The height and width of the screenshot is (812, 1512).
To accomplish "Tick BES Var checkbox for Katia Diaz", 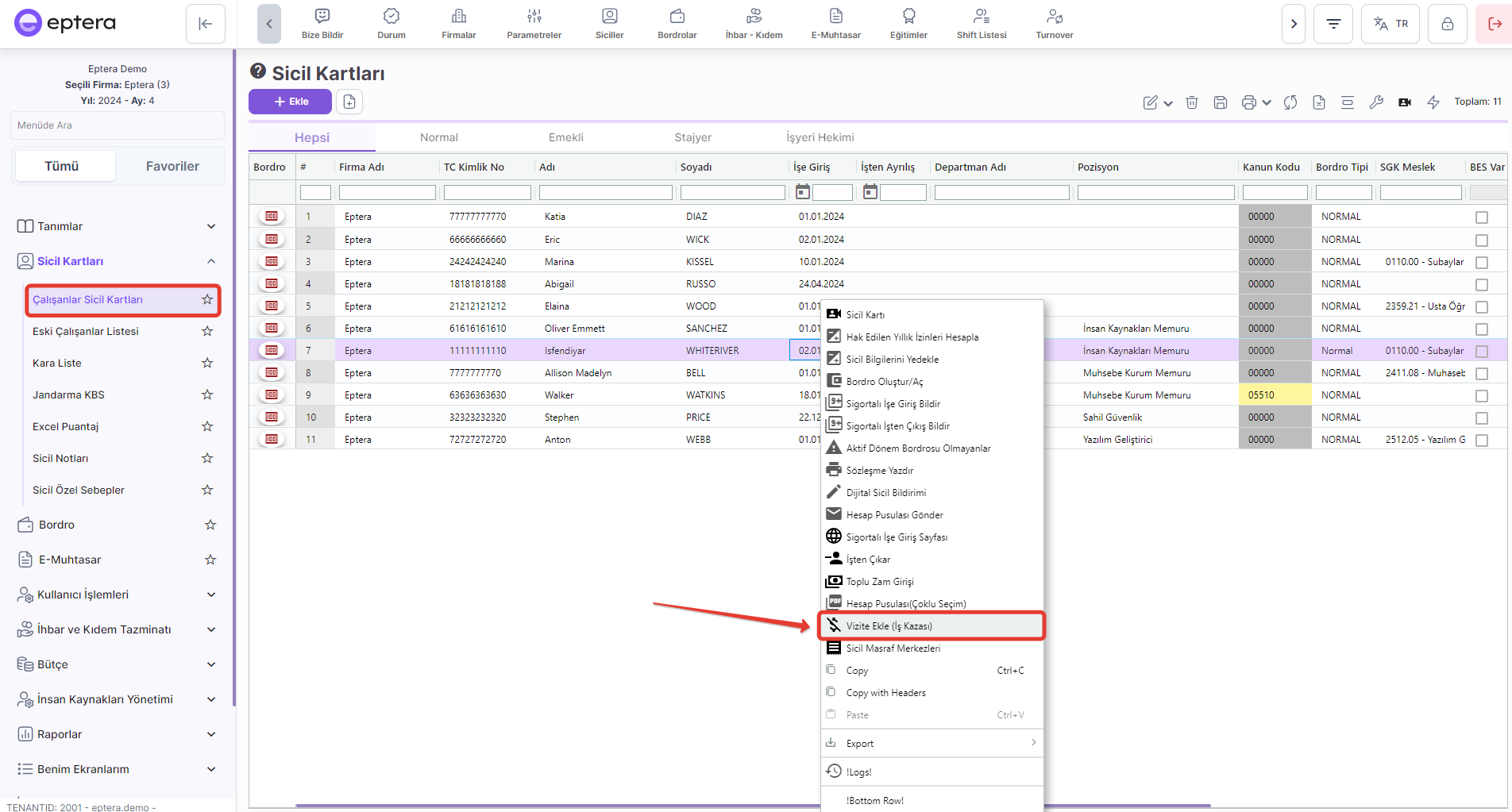I will pyautogui.click(x=1481, y=217).
